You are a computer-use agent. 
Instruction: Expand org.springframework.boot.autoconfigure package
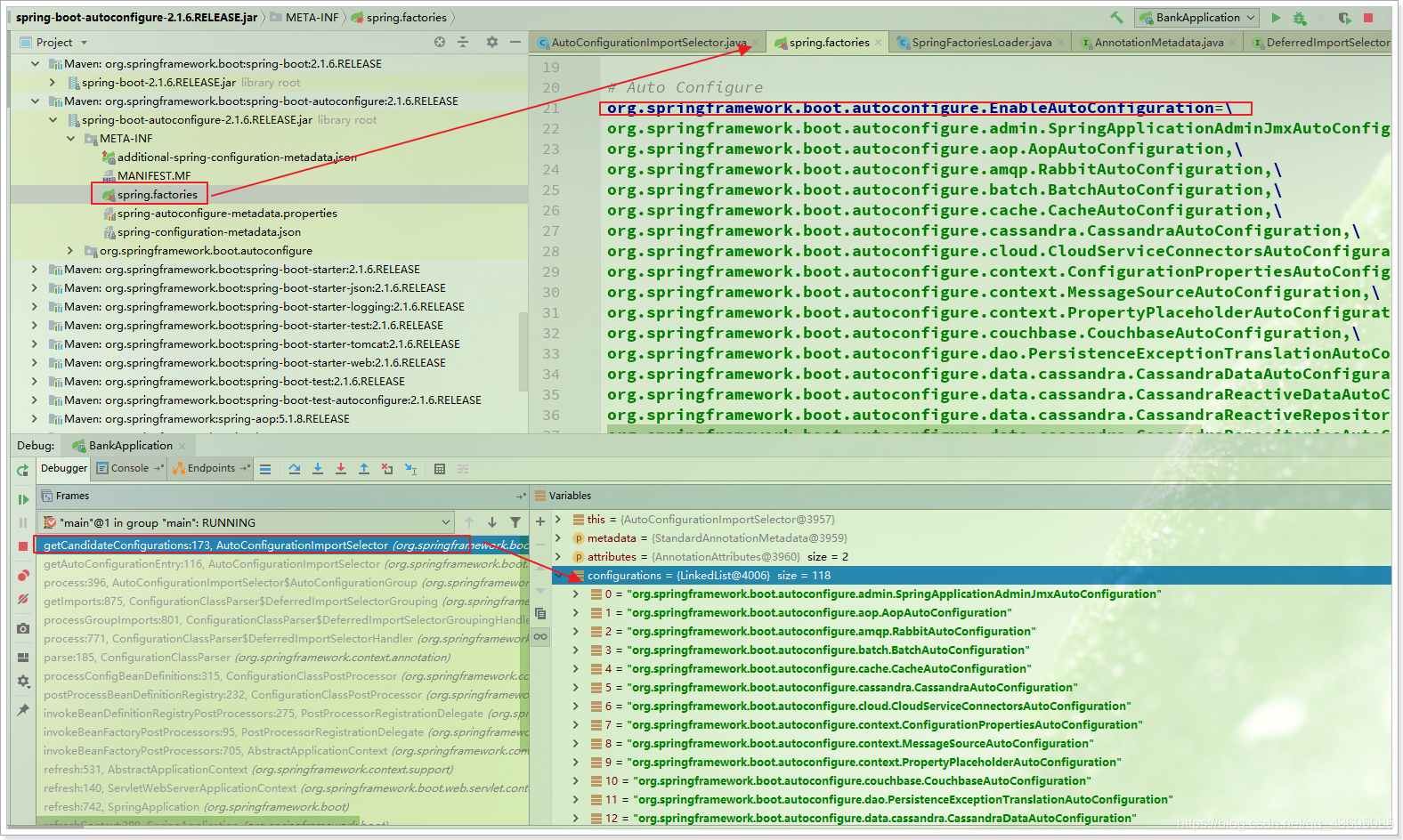pyautogui.click(x=71, y=250)
